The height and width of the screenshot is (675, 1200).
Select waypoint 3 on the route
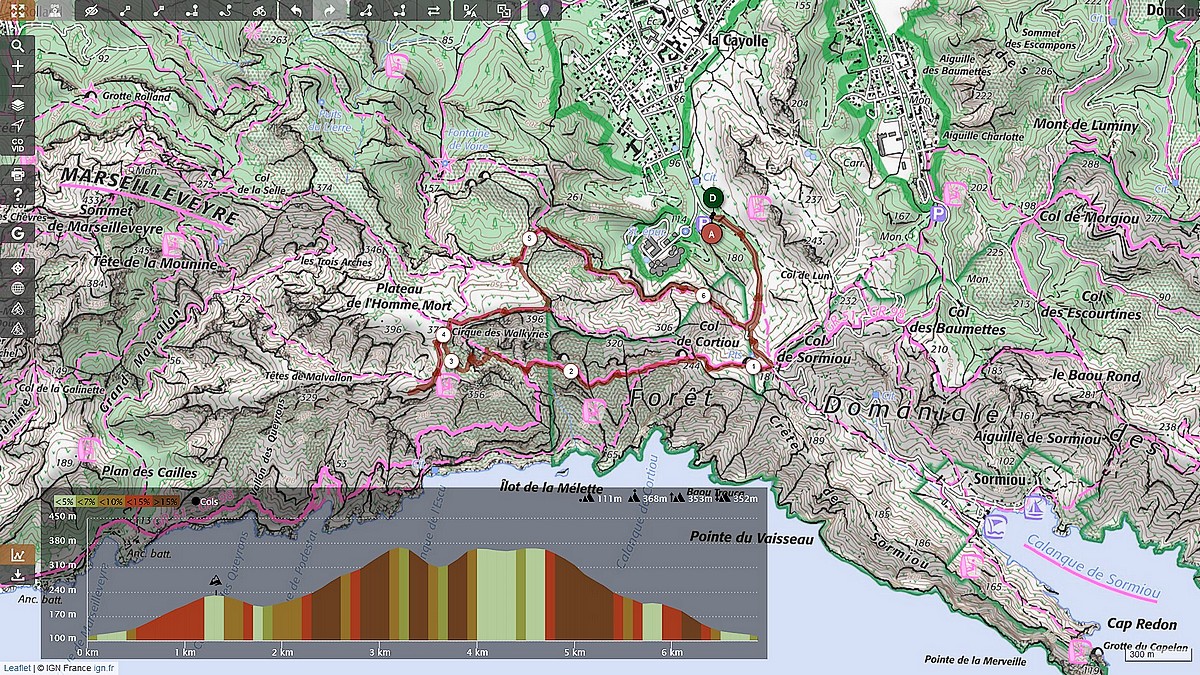coord(452,361)
